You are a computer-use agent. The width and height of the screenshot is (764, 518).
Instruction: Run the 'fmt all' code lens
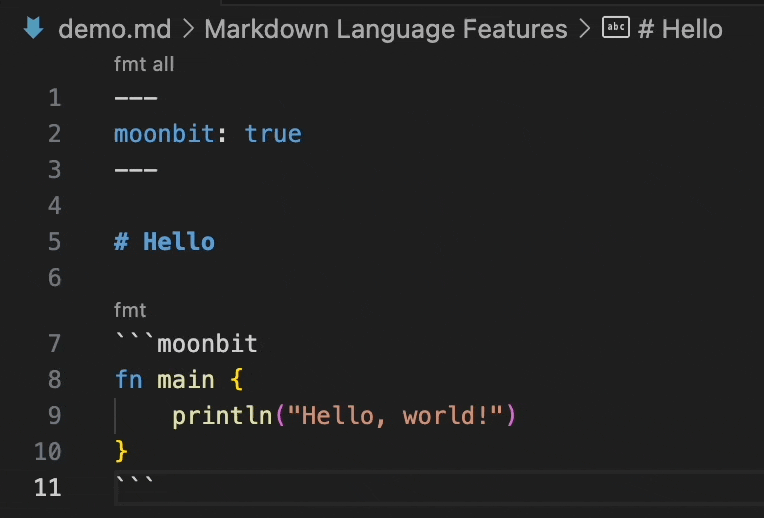coord(144,64)
